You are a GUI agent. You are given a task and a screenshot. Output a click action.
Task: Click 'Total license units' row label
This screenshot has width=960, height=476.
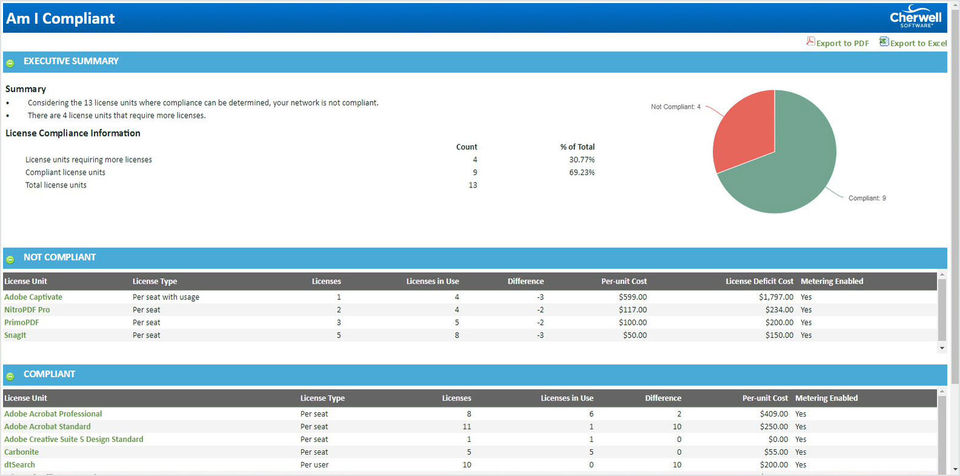click(56, 185)
